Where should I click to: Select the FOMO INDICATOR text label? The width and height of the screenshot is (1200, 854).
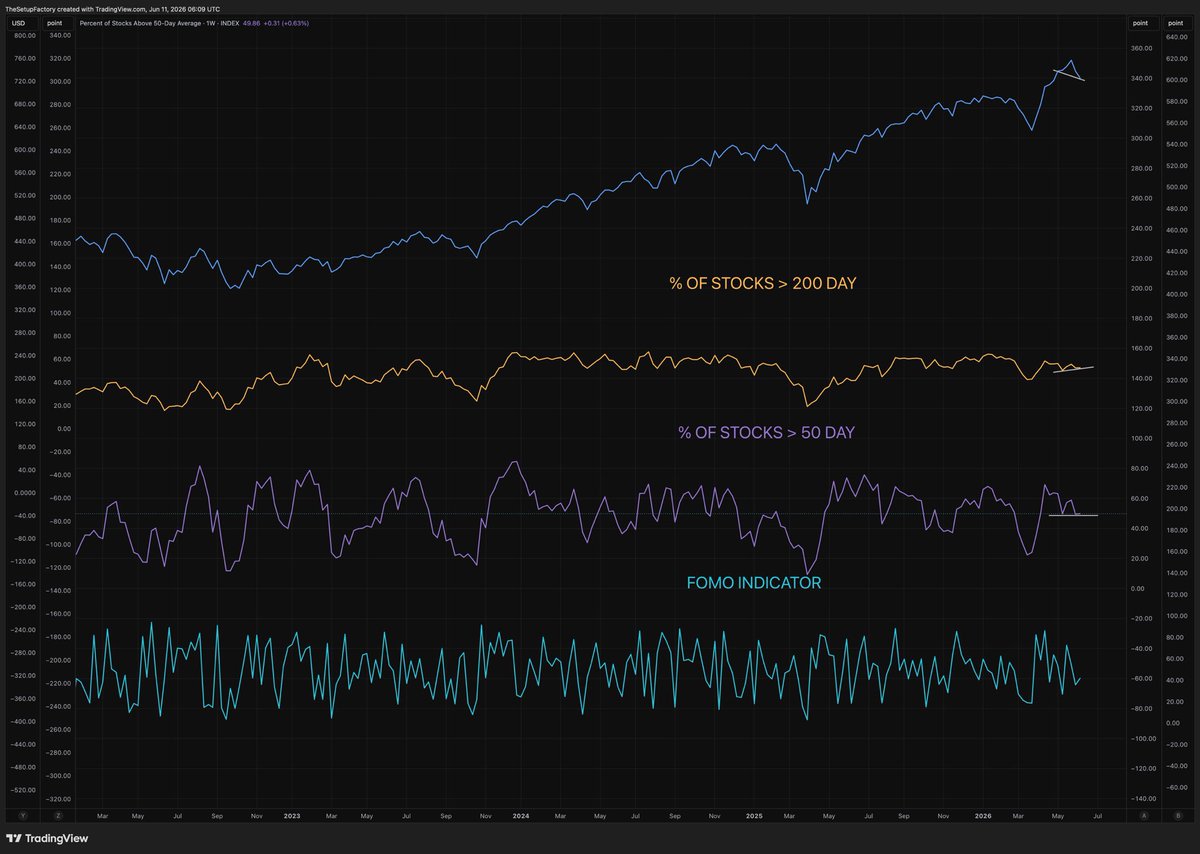point(754,582)
